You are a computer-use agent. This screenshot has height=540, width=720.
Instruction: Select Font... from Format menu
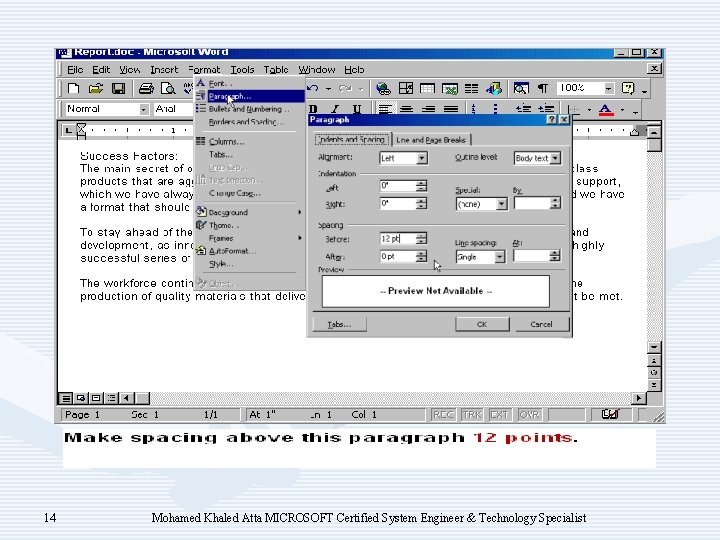coord(249,84)
